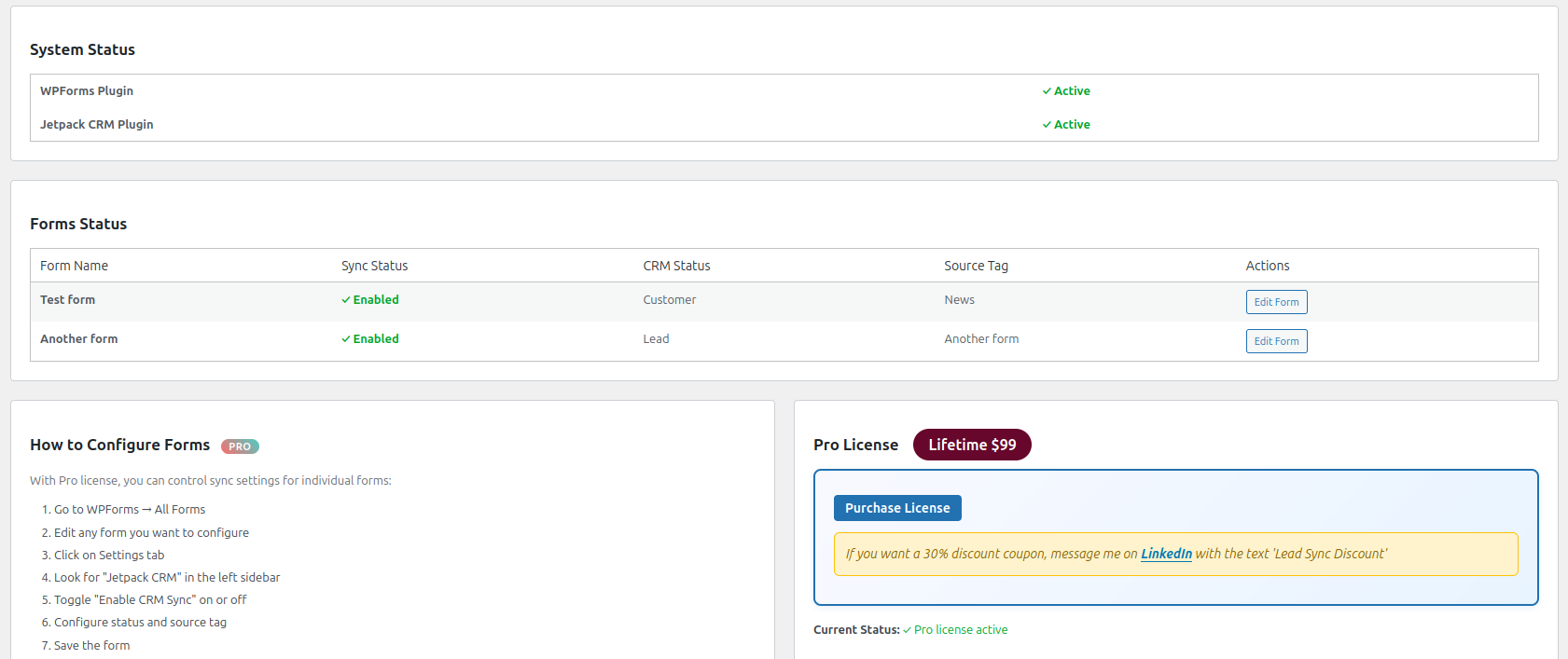Click the Enabled checkmark in Another form row
This screenshot has height=659, width=1568.
[346, 339]
